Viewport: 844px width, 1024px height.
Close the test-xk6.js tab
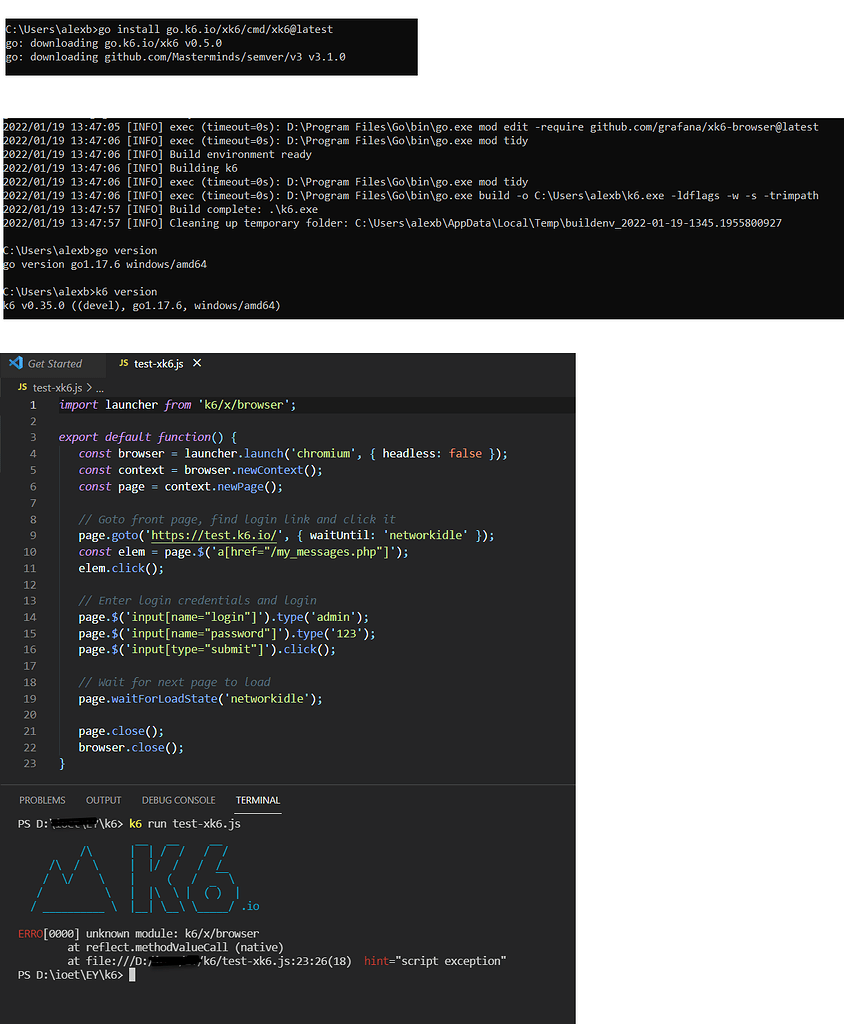click(x=197, y=363)
